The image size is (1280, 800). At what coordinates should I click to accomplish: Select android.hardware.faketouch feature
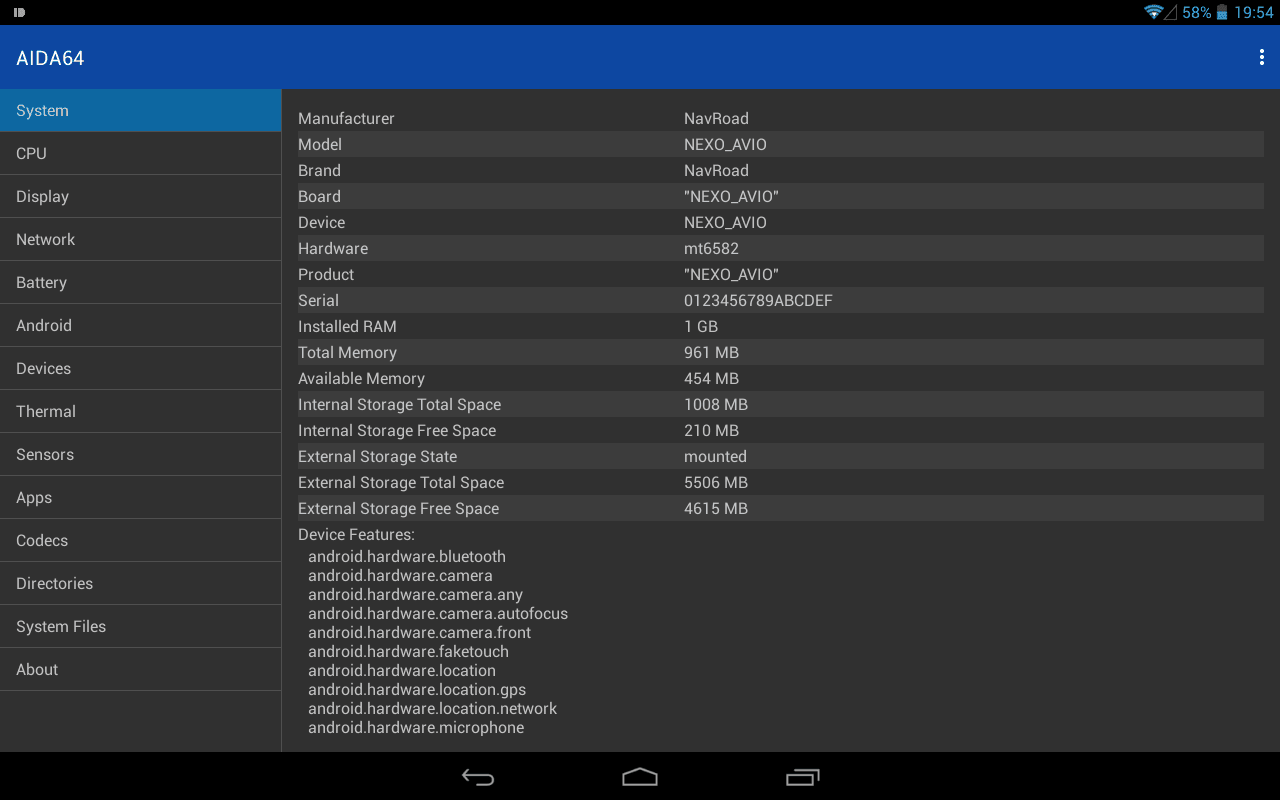click(408, 651)
